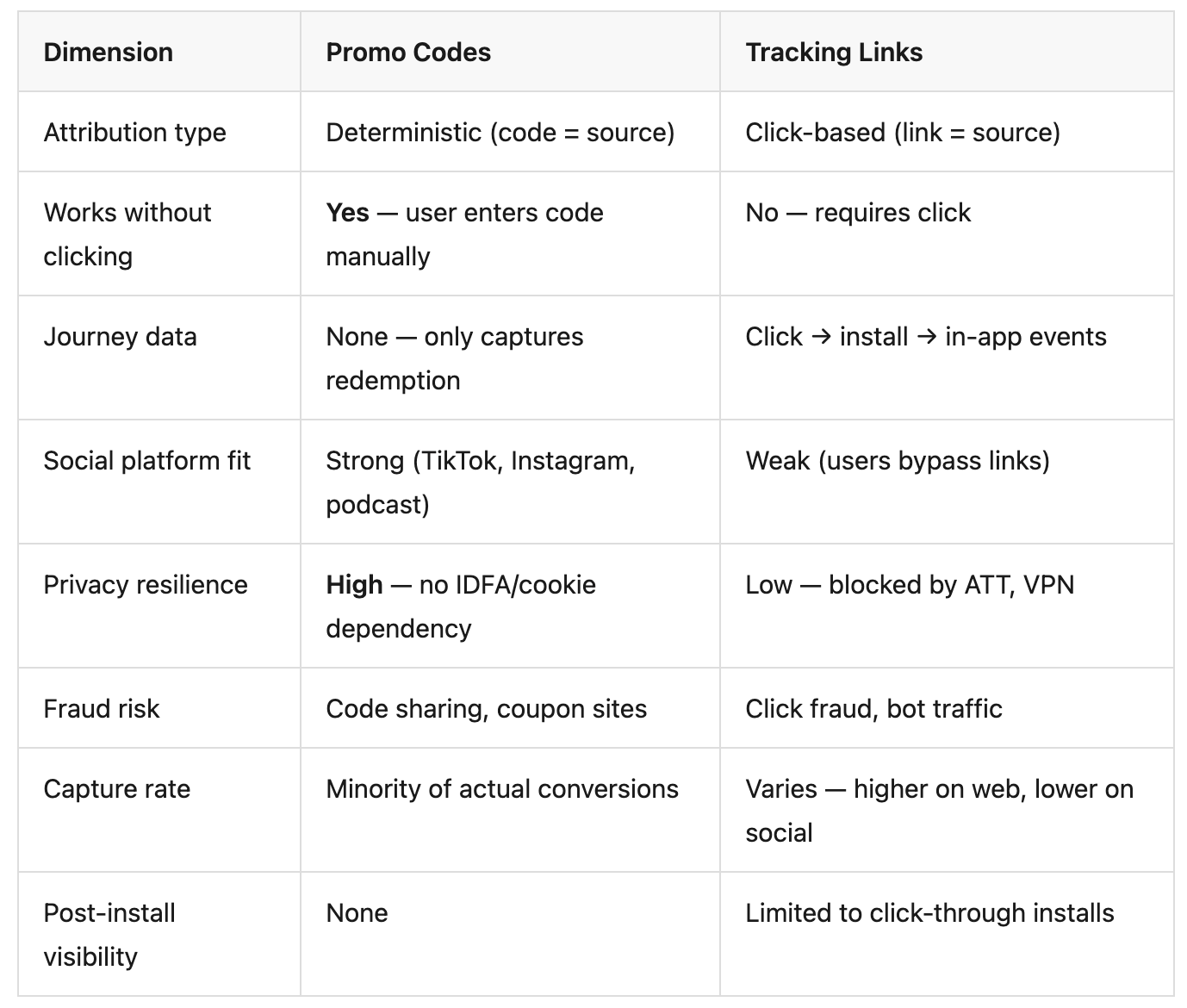Select the "Low — blocked by ATT, VPN" cell
Screen dimensions: 1187x1008
pyautogui.click(x=910, y=585)
